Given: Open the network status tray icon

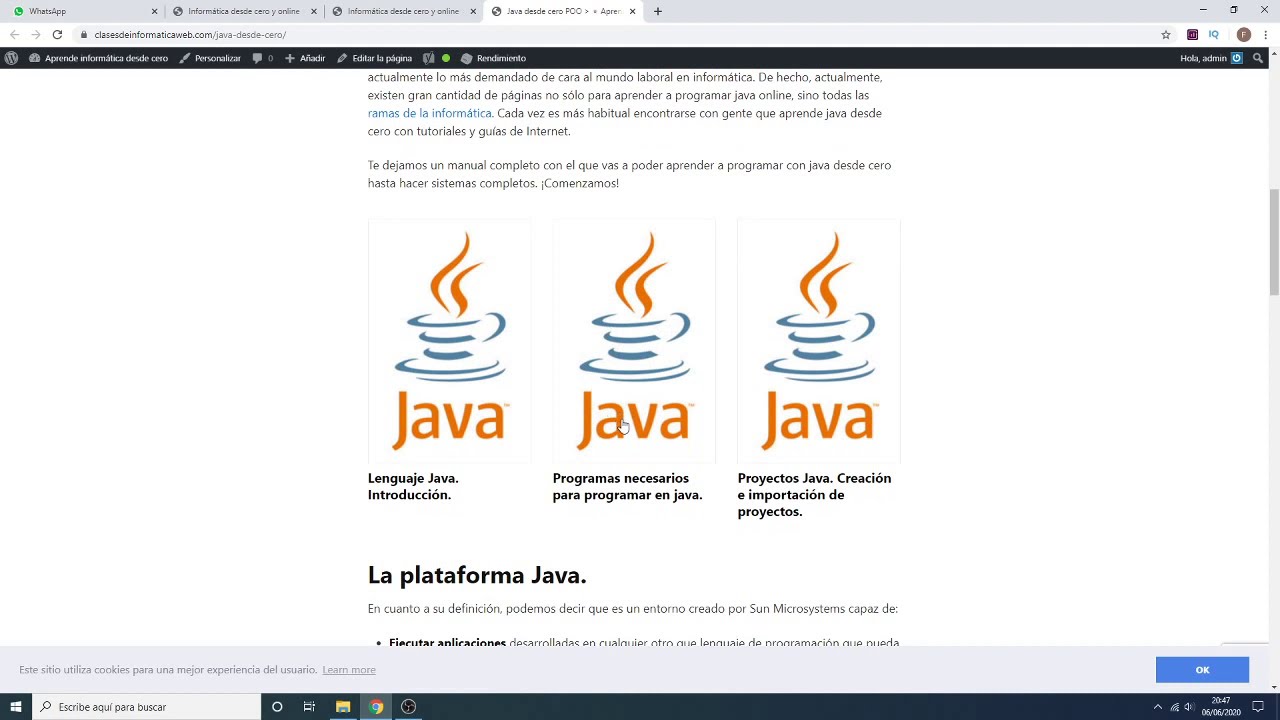Looking at the screenshot, I should (1175, 707).
